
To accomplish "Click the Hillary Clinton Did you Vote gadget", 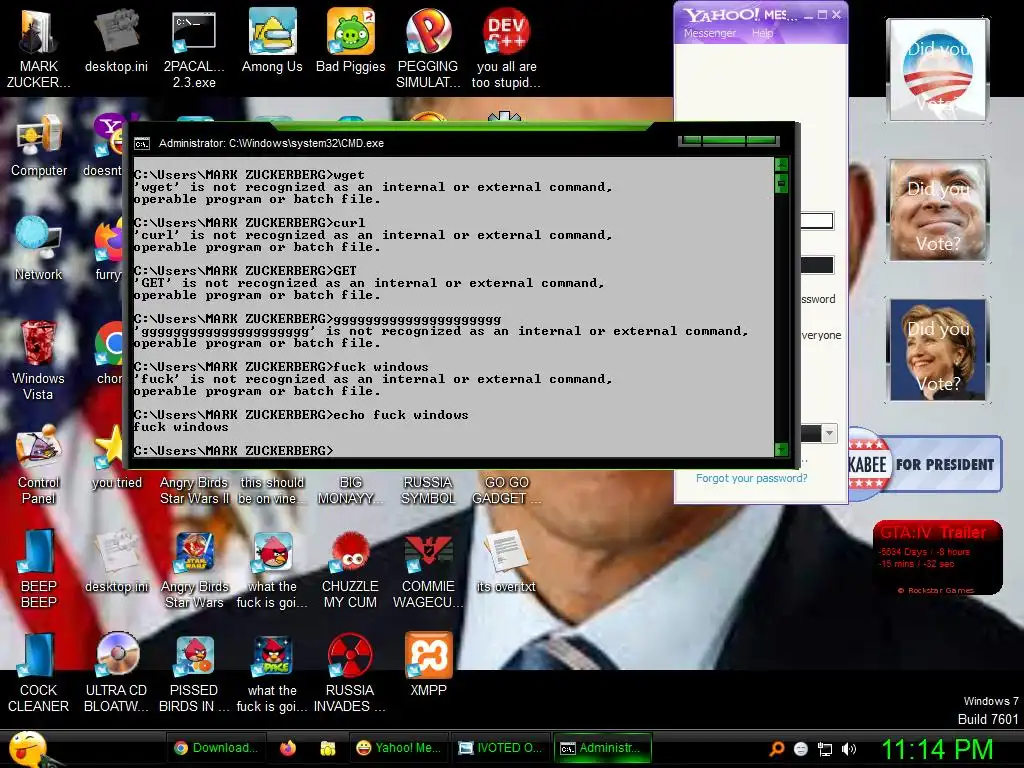I will (x=938, y=349).
